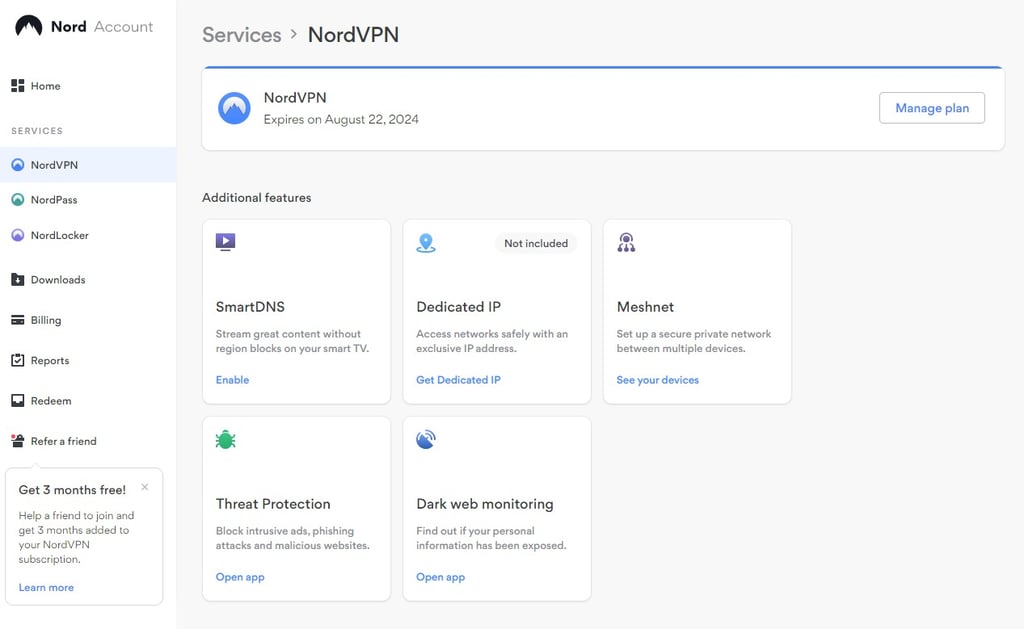Click the Account text beside Nord logo

pyautogui.click(x=123, y=26)
